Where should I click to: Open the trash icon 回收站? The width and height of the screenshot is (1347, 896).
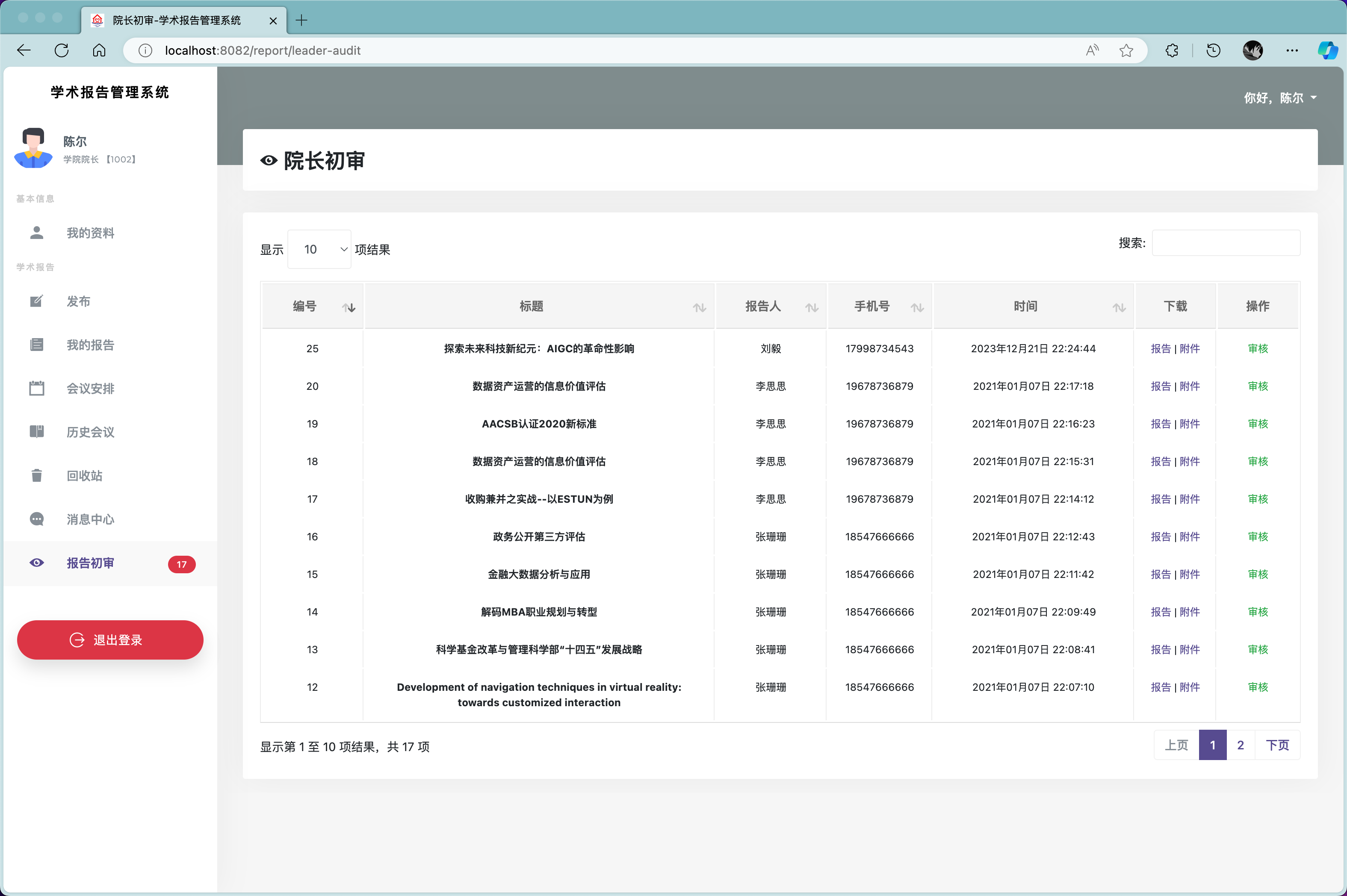[37, 475]
